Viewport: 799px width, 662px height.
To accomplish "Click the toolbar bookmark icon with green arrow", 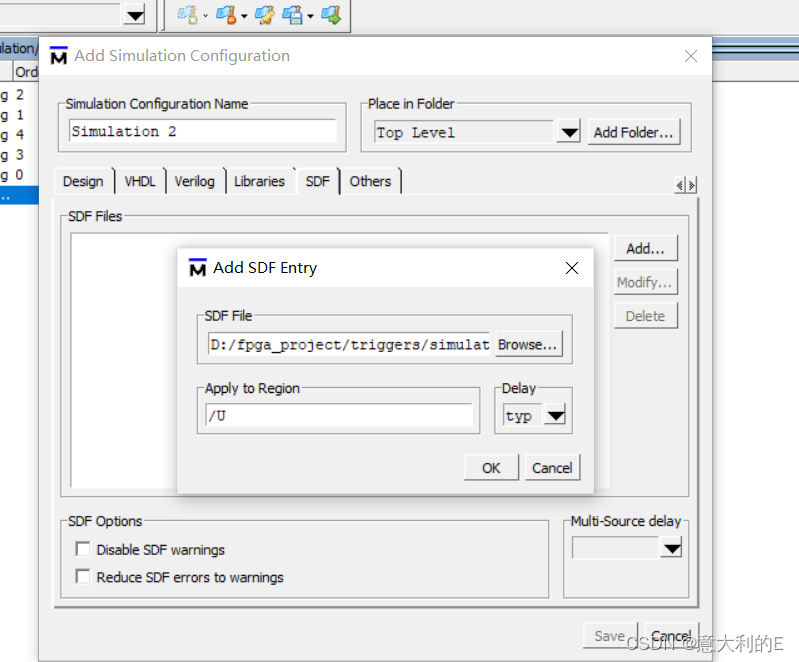I will click(331, 15).
